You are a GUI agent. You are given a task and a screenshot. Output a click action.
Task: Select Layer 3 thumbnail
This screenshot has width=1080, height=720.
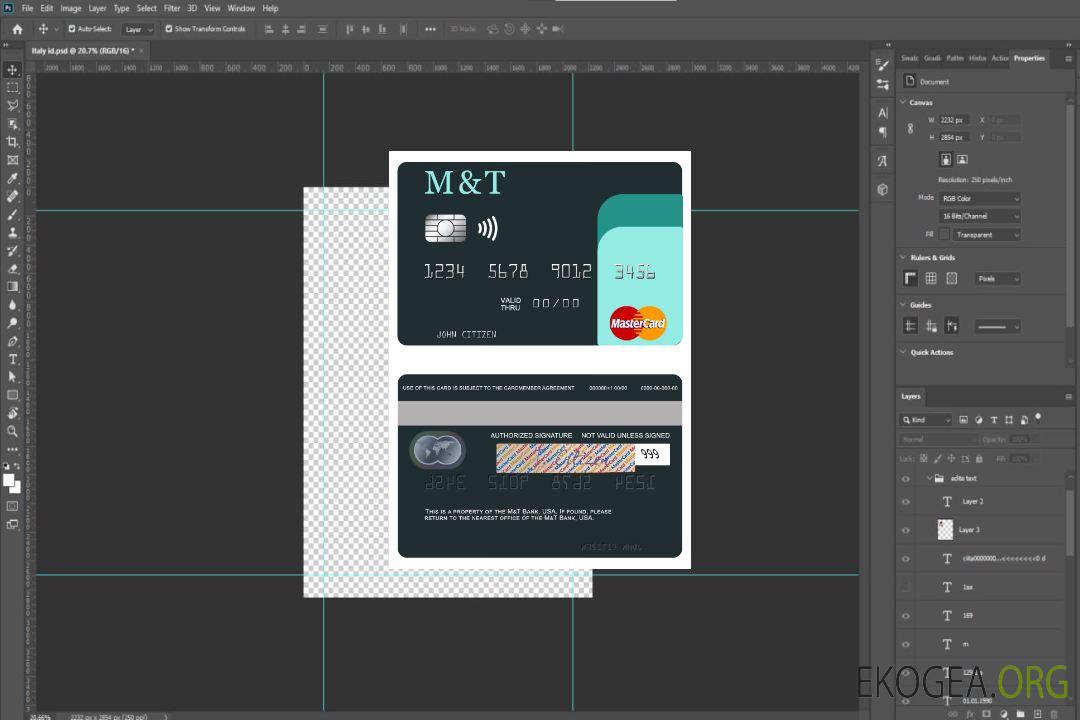(945, 530)
